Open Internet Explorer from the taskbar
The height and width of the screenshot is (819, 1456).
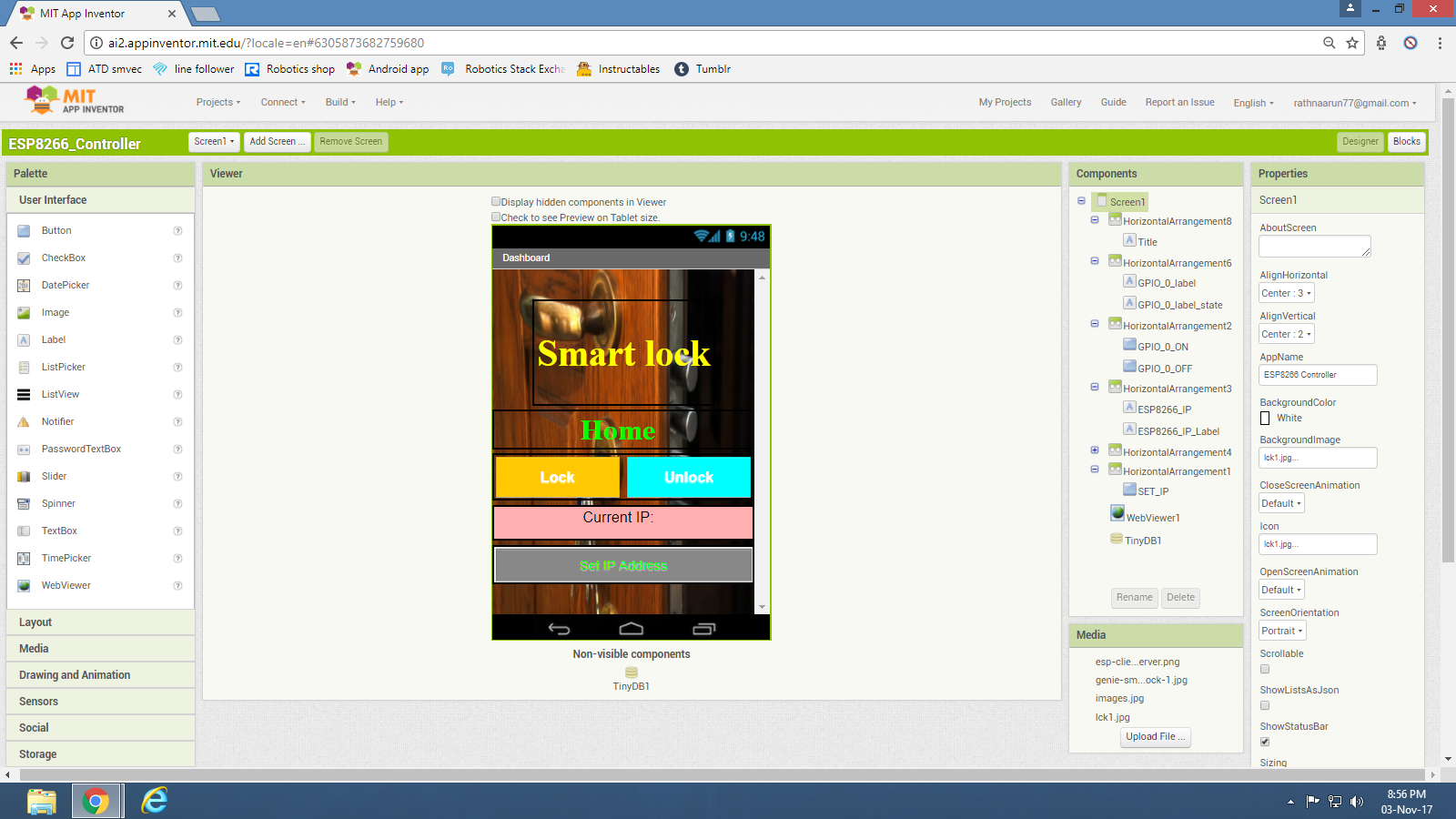coord(155,801)
